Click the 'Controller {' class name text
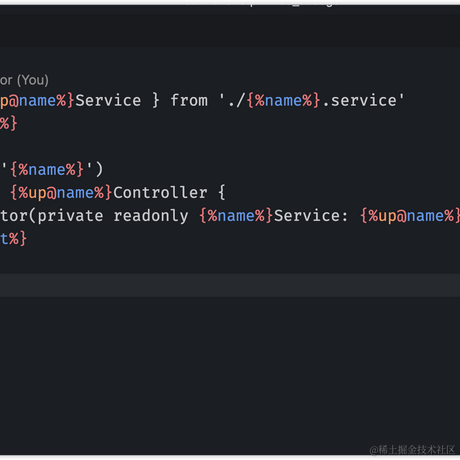 tap(169, 193)
